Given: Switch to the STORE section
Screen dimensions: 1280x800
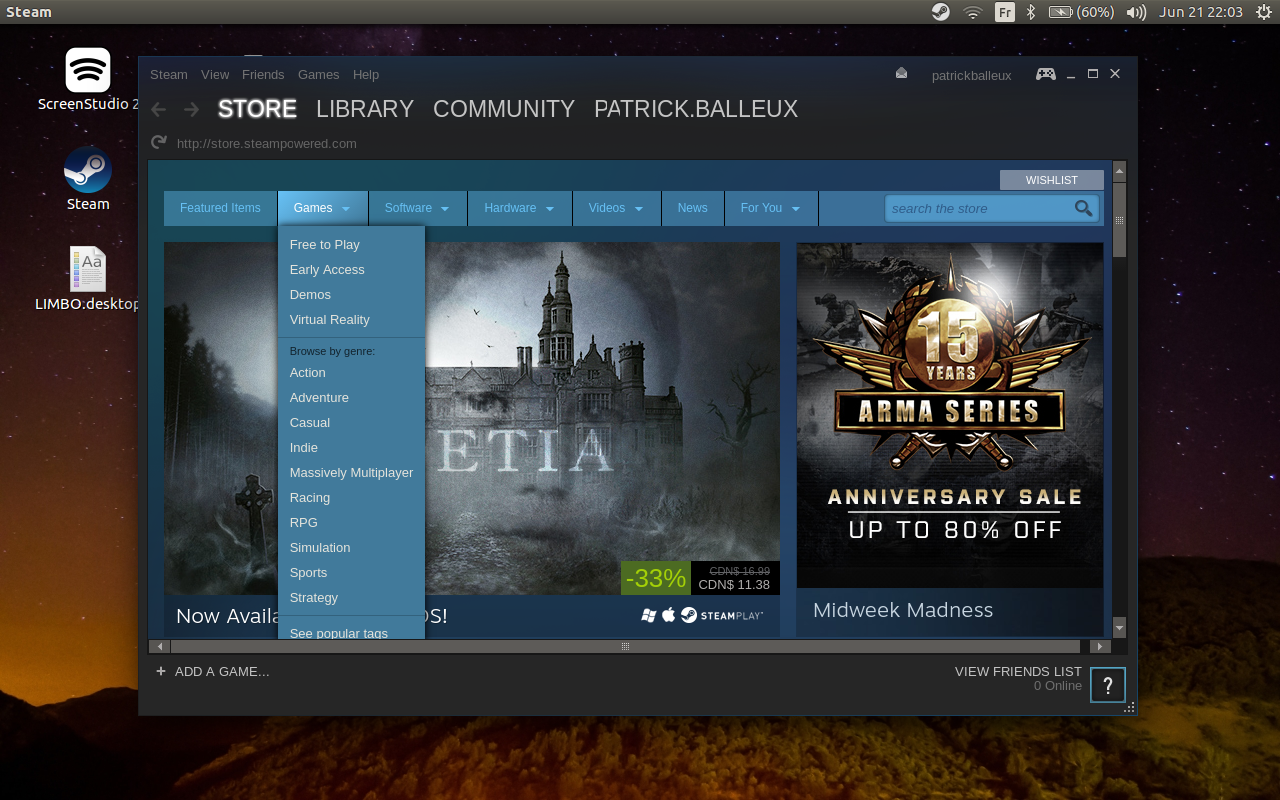Looking at the screenshot, I should coord(257,109).
